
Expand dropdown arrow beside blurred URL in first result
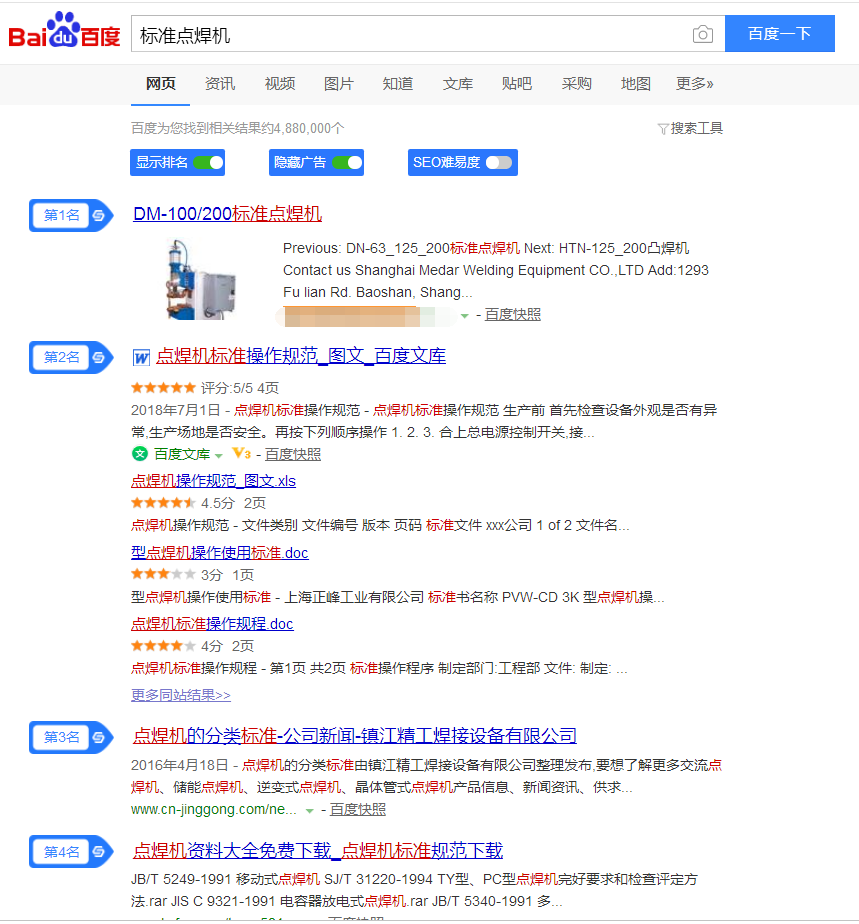(464, 316)
